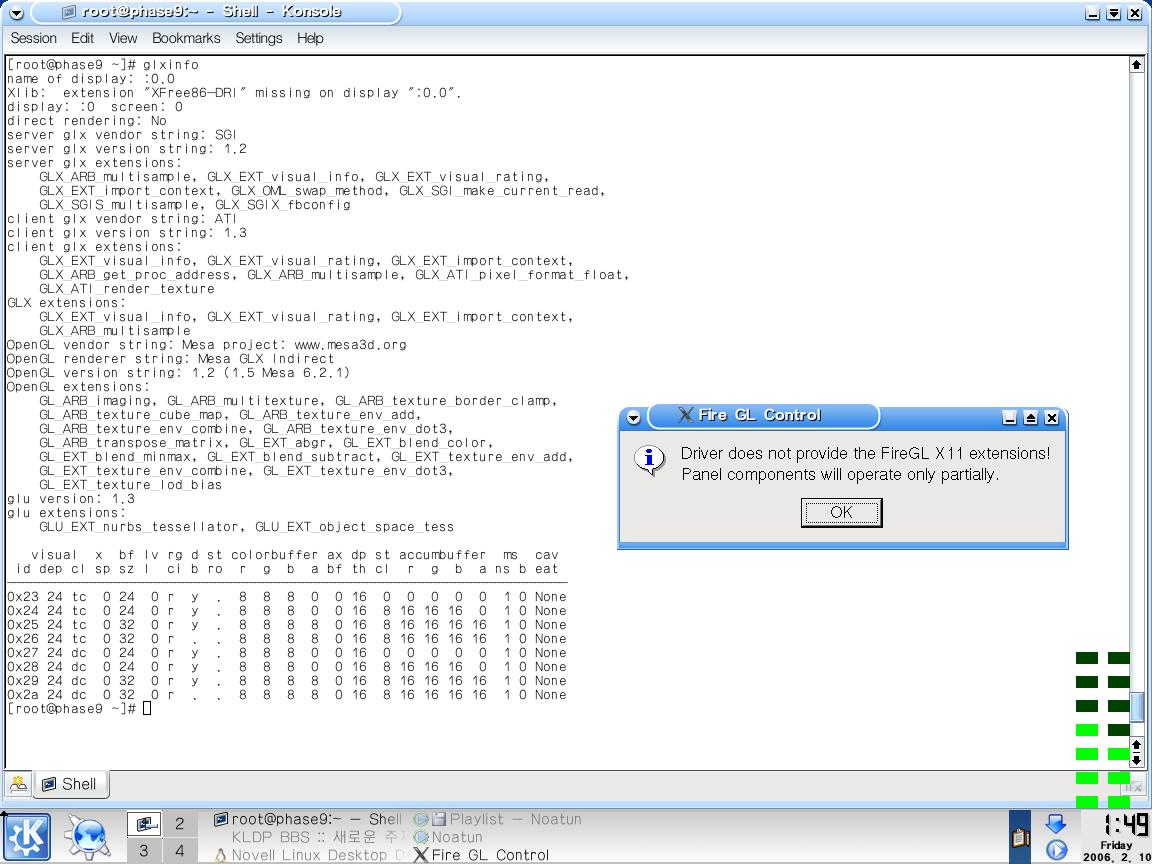Click 'Driver does not provide' dialog message
Viewport: 1152px width, 864px height.
[865, 464]
